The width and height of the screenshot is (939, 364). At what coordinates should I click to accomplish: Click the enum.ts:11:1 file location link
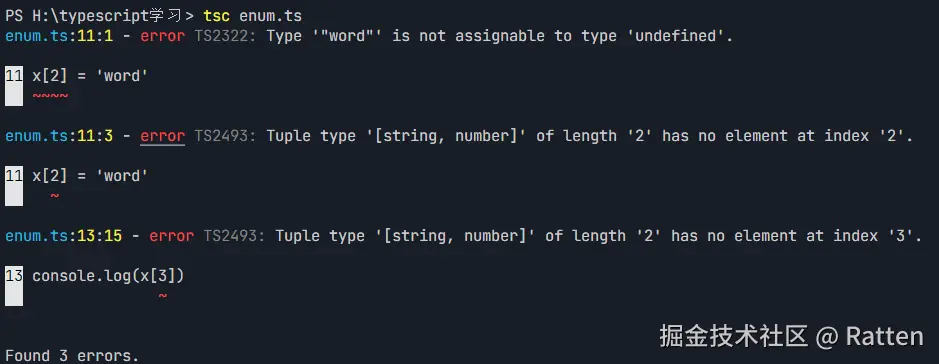click(59, 36)
